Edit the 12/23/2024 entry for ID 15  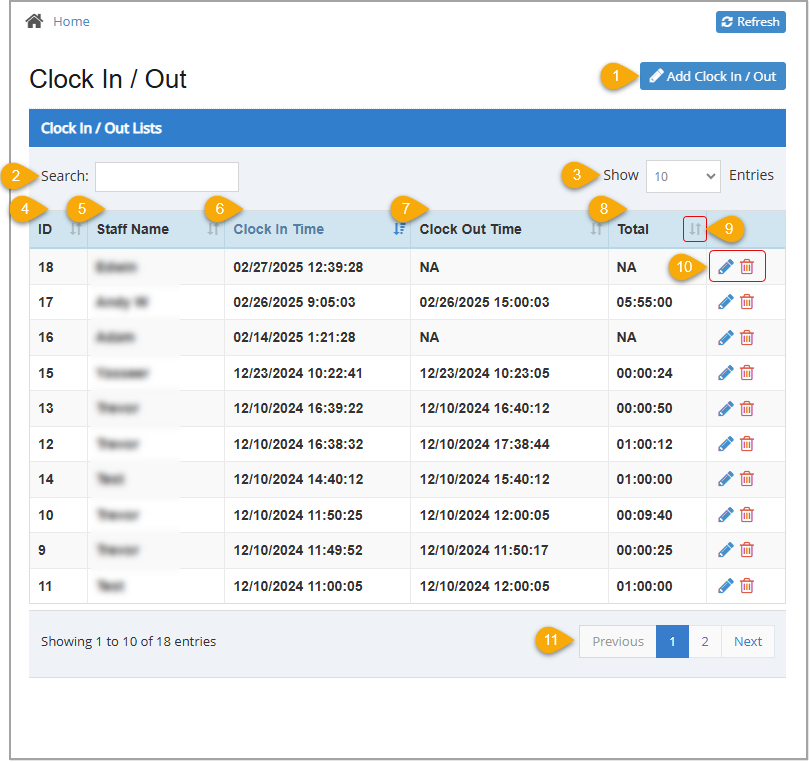tap(725, 372)
